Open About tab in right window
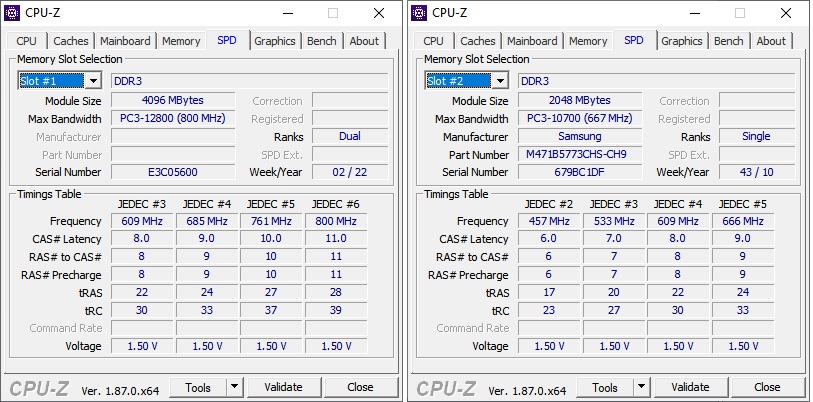 tap(771, 41)
